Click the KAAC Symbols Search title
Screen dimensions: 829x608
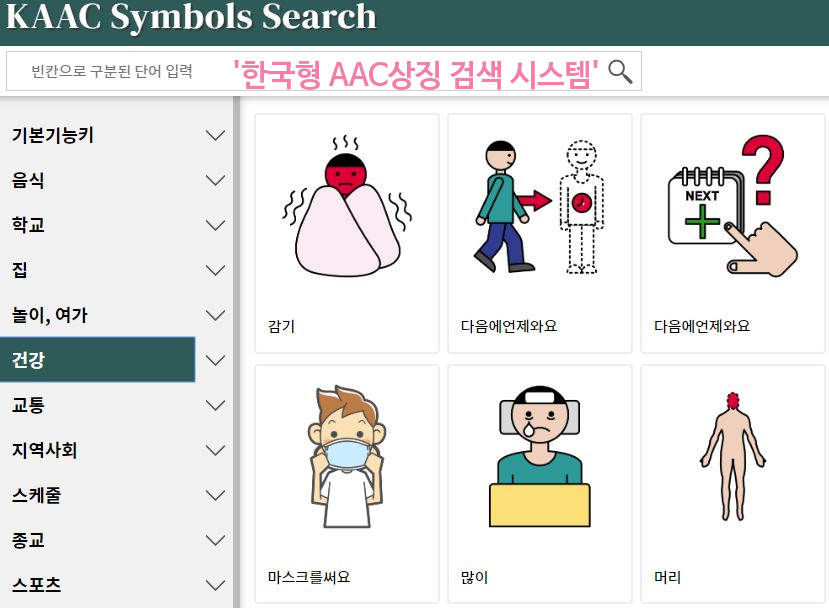coord(191,17)
